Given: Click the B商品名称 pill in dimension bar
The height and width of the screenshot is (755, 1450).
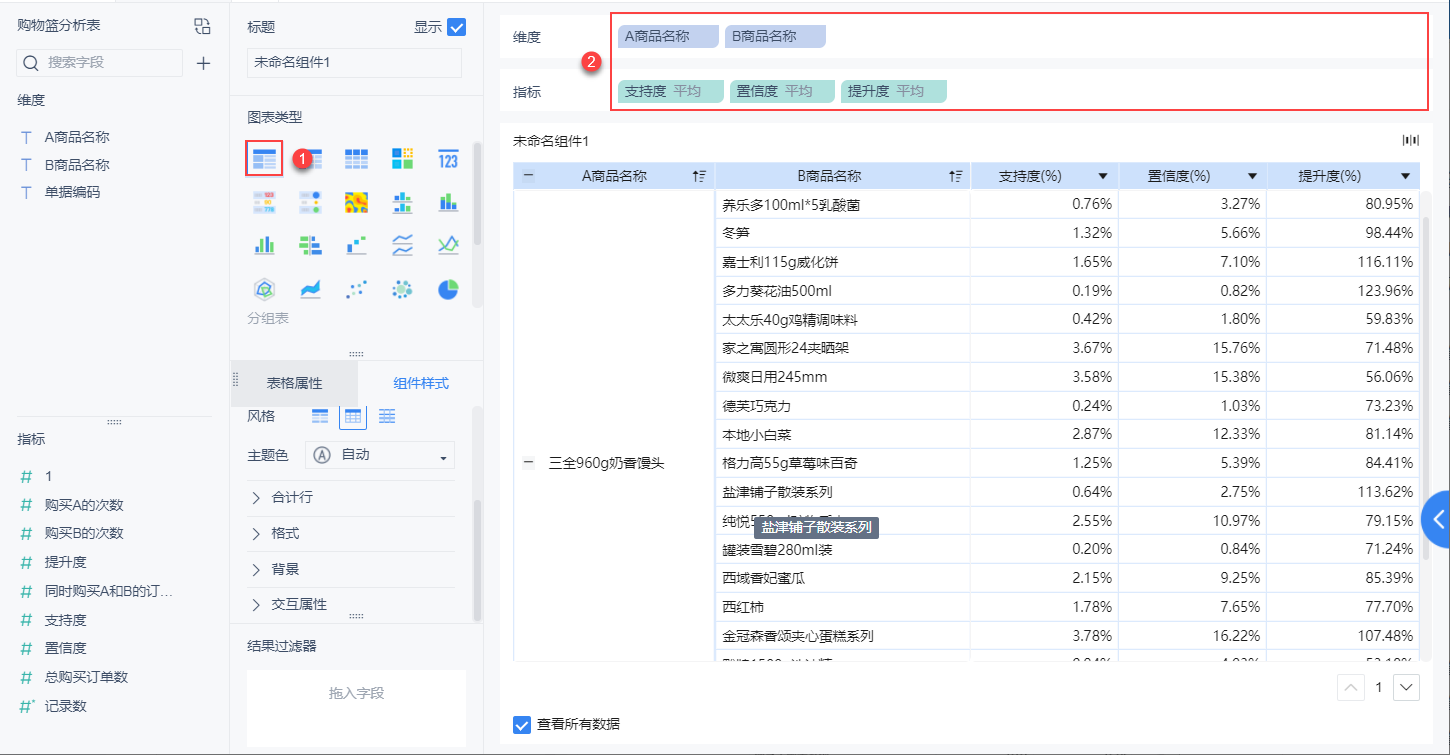Looking at the screenshot, I should click(775, 36).
